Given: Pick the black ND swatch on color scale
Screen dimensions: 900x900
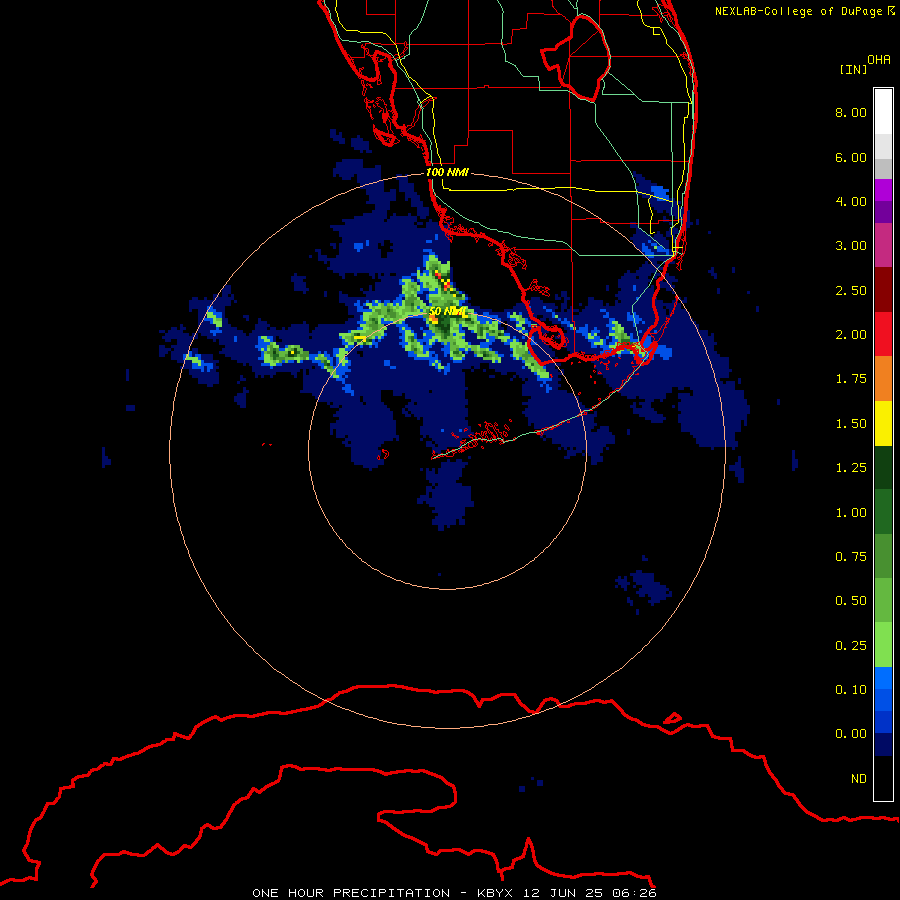Looking at the screenshot, I should 883,778.
